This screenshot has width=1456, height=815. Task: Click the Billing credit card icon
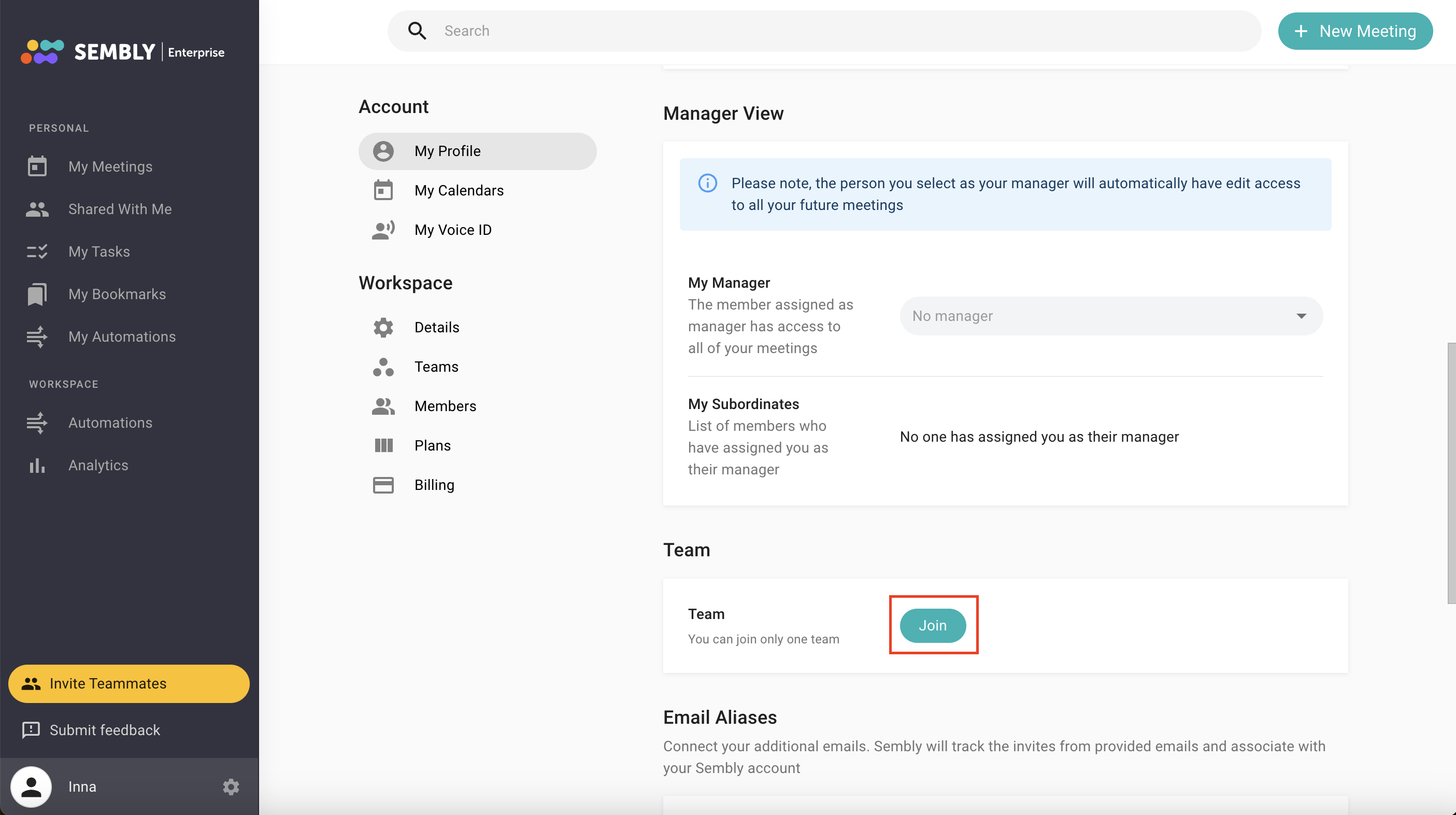pos(383,485)
